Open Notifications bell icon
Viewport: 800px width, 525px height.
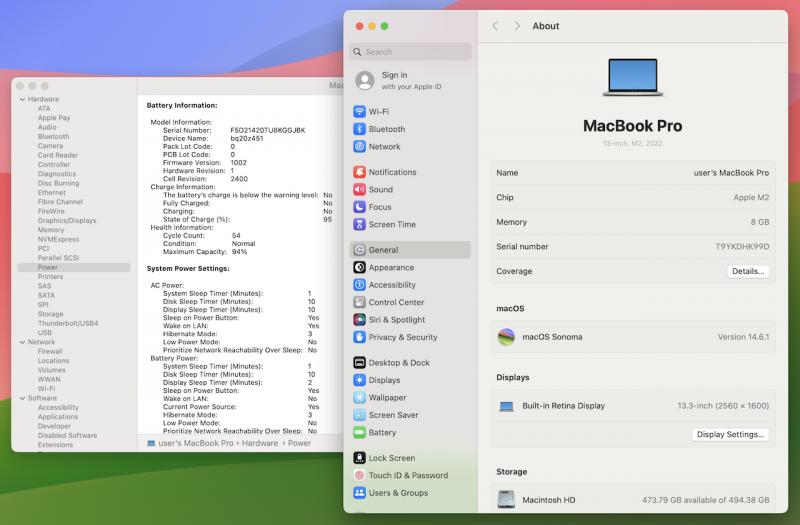click(359, 172)
